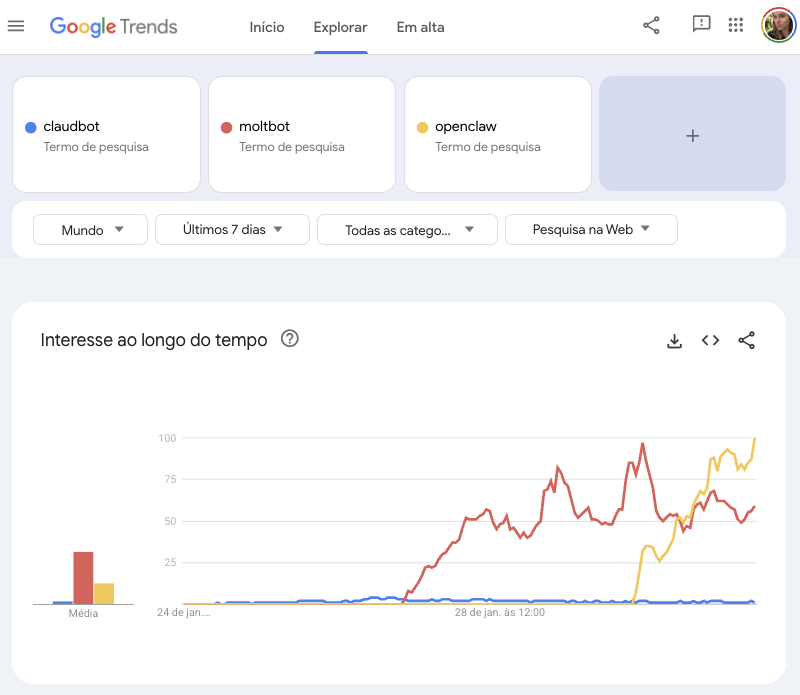
Task: Switch to the Em alta tab
Action: coord(420,27)
